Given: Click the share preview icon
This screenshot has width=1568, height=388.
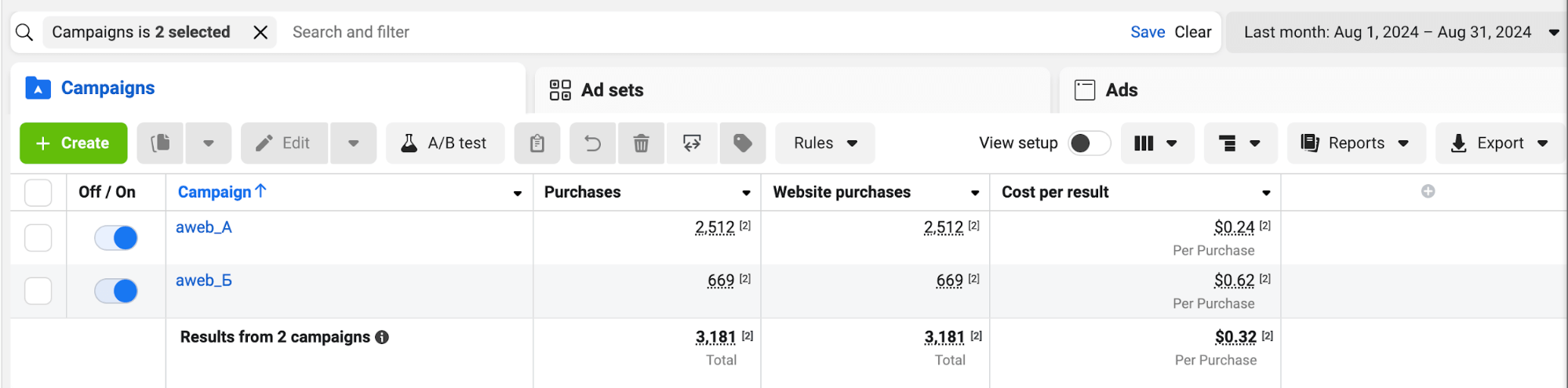Looking at the screenshot, I should point(691,143).
